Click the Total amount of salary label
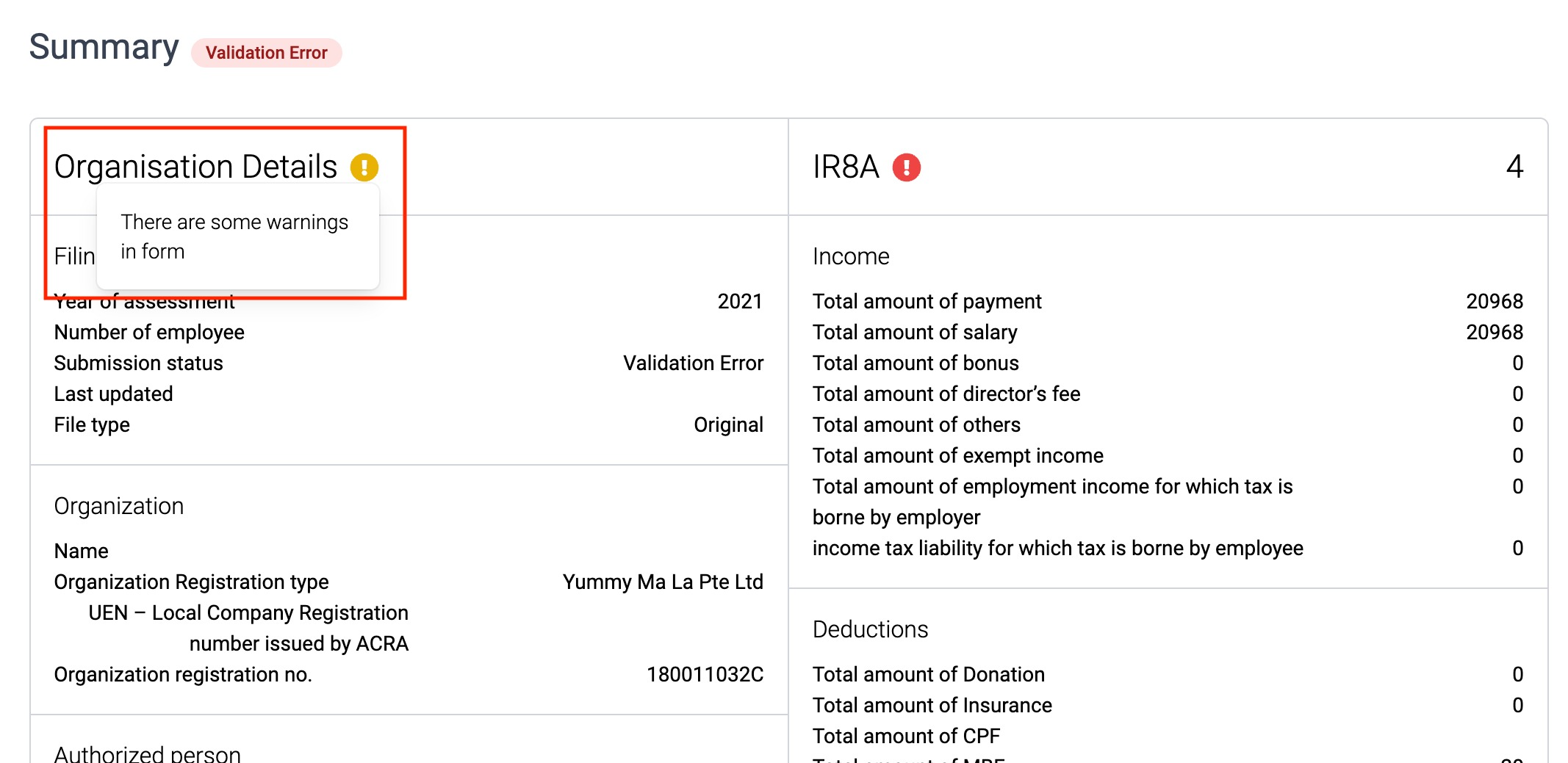The width and height of the screenshot is (1568, 763). coord(915,332)
